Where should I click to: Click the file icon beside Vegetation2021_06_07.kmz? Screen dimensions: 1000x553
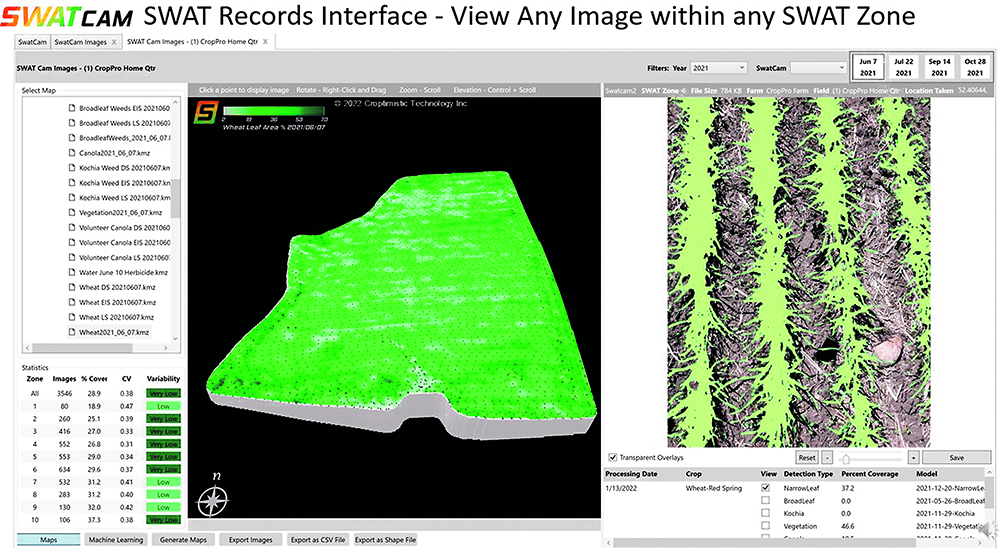[71, 212]
